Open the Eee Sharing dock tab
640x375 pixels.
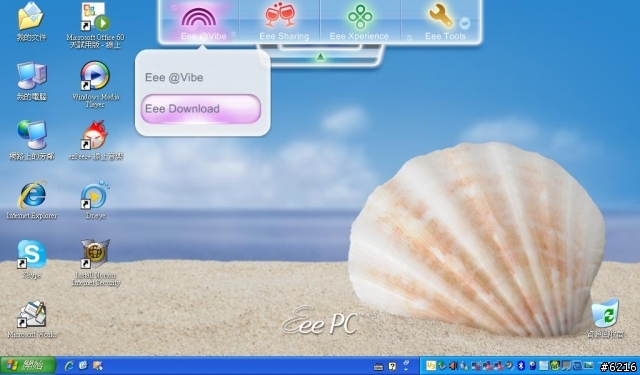click(280, 22)
